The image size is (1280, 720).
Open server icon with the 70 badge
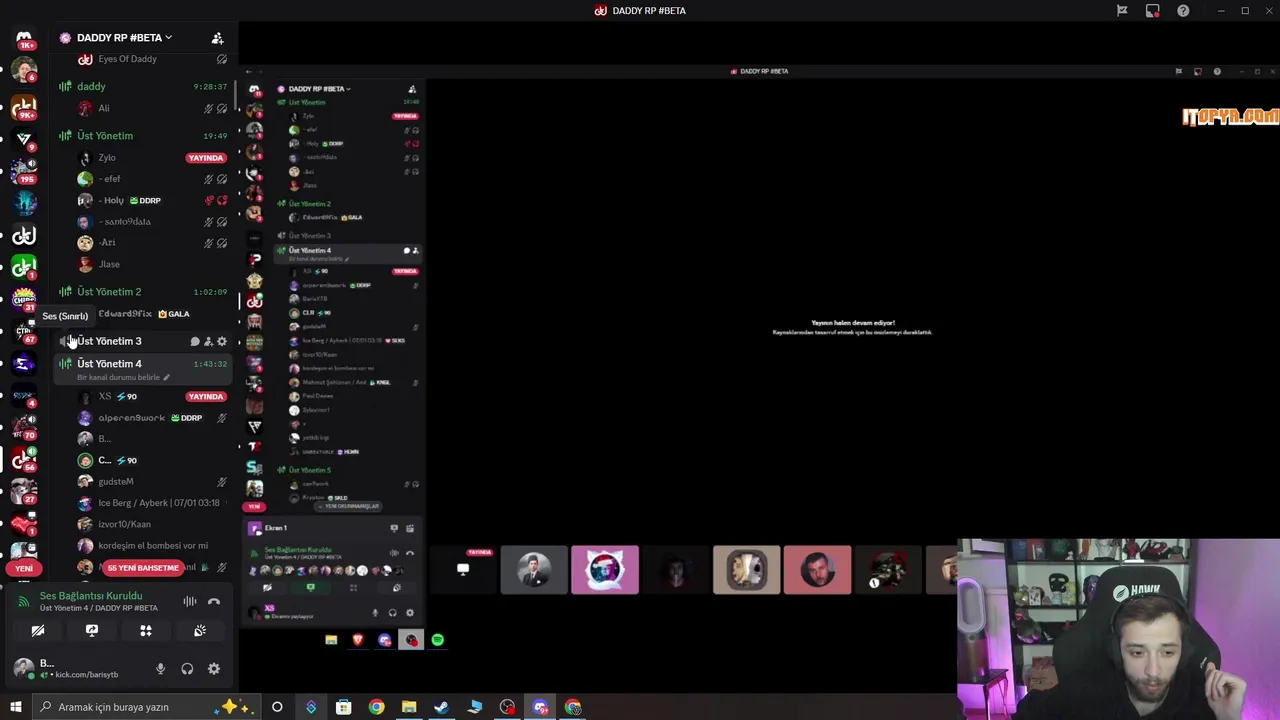coord(24,427)
